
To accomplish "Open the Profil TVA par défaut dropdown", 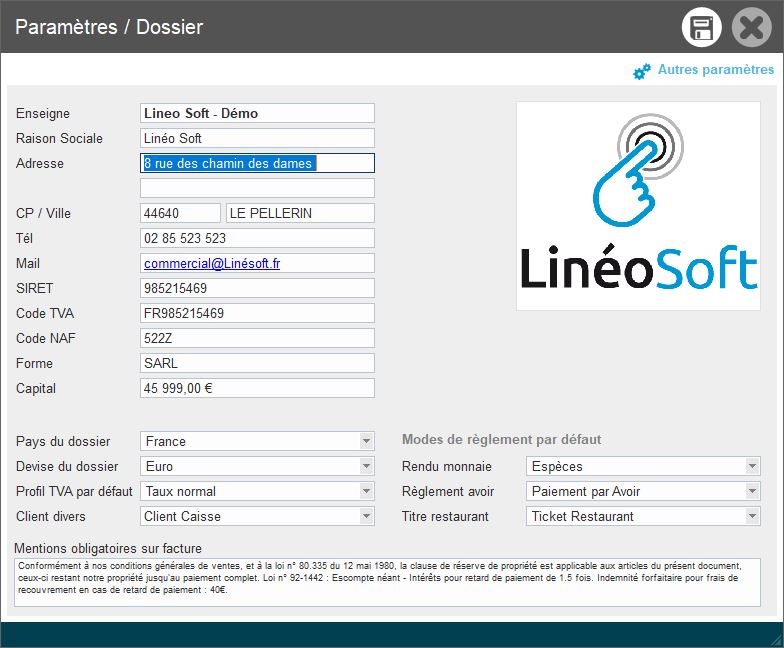I will point(257,491).
